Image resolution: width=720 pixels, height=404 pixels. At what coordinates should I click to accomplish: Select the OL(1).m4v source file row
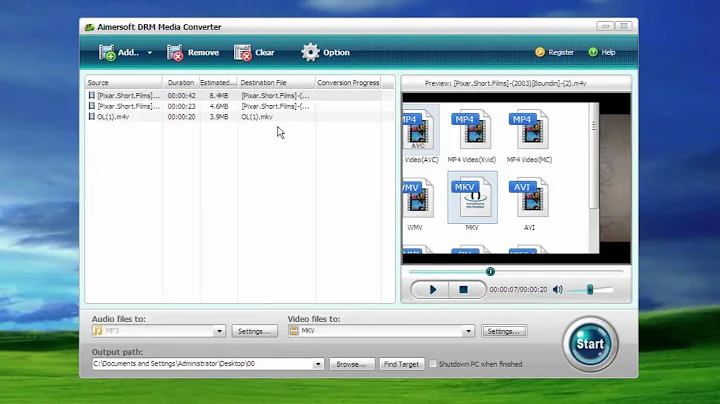(x=240, y=117)
